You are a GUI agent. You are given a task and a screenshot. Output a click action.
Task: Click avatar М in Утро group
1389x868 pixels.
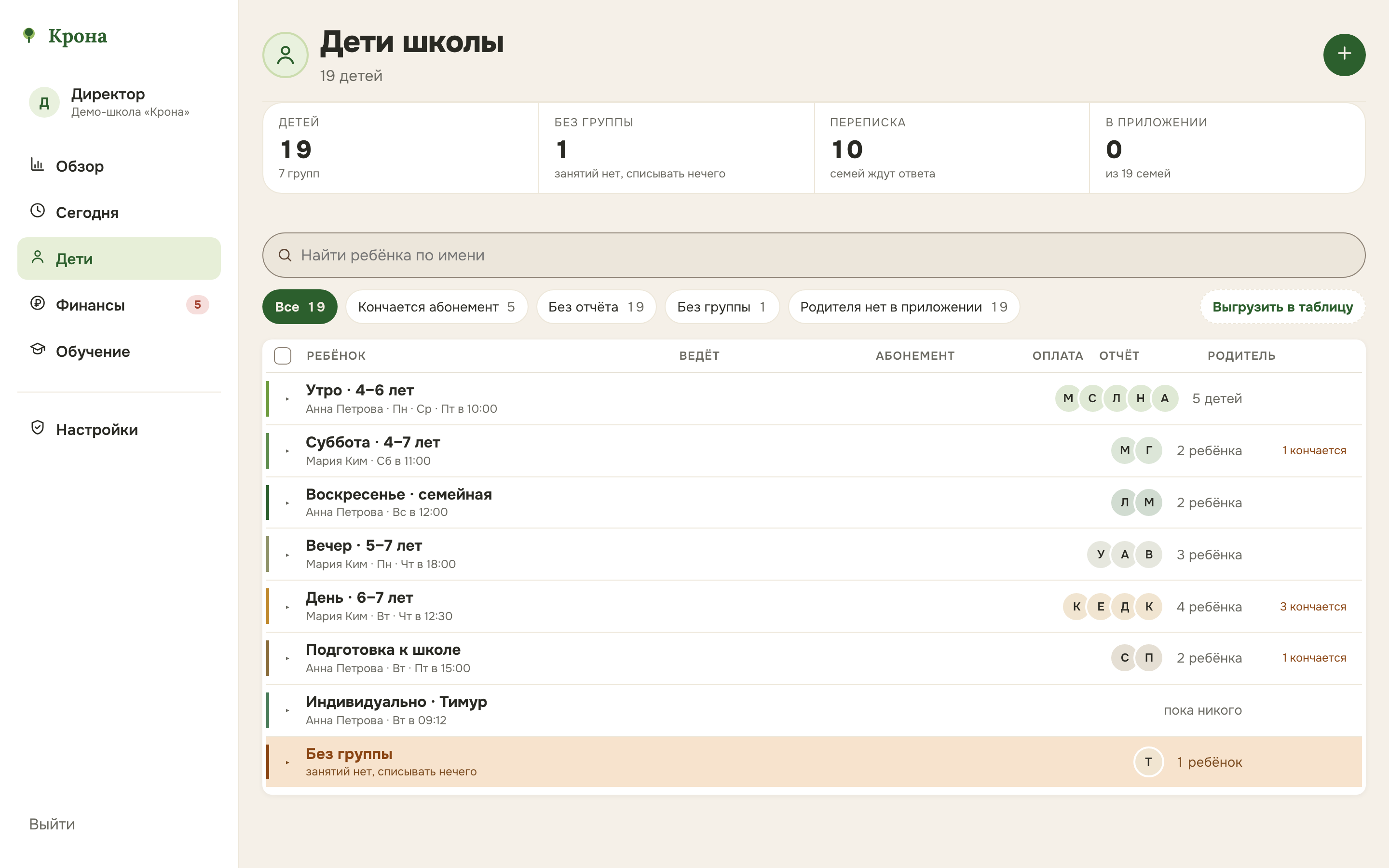[1068, 398]
